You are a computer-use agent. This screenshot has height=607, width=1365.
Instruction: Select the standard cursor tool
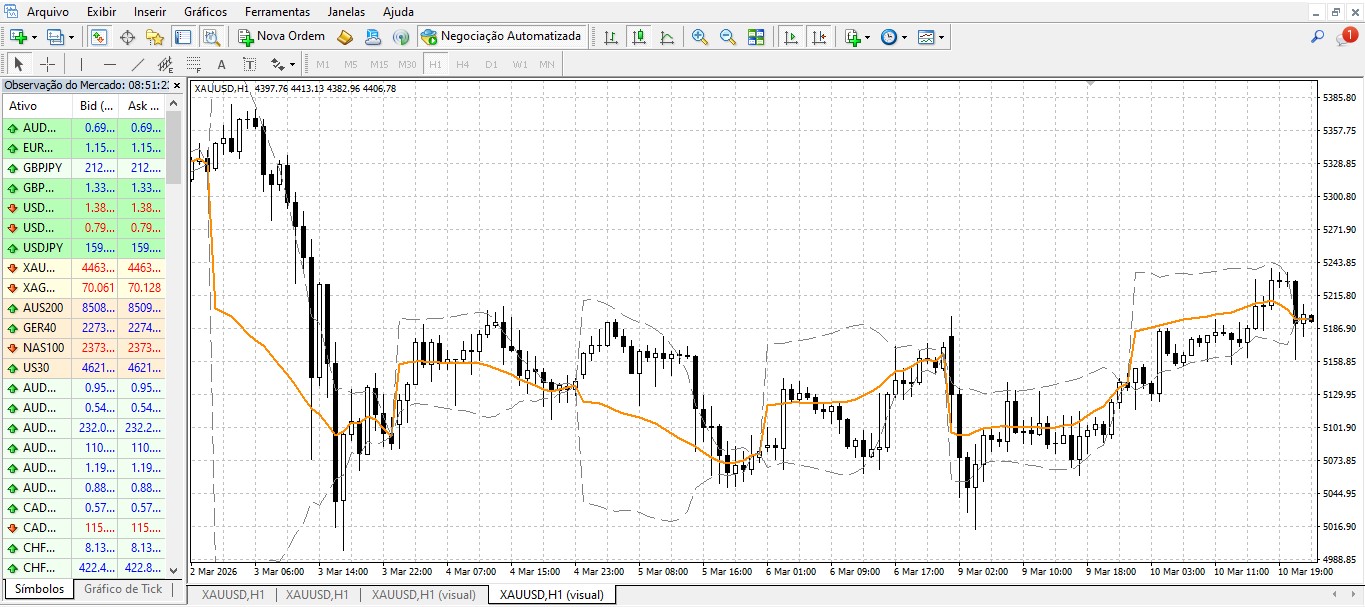click(x=19, y=64)
